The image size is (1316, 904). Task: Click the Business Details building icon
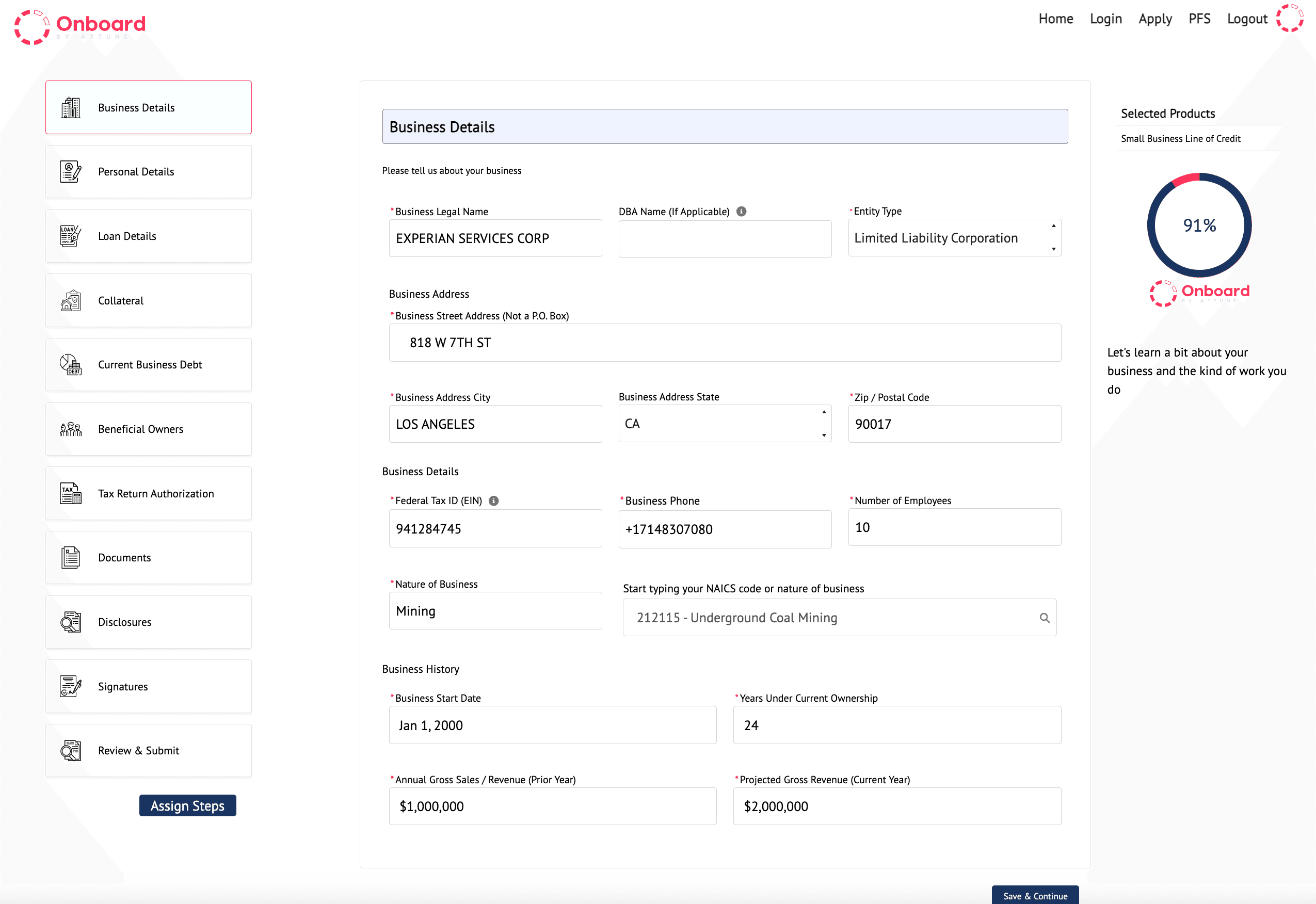[71, 108]
